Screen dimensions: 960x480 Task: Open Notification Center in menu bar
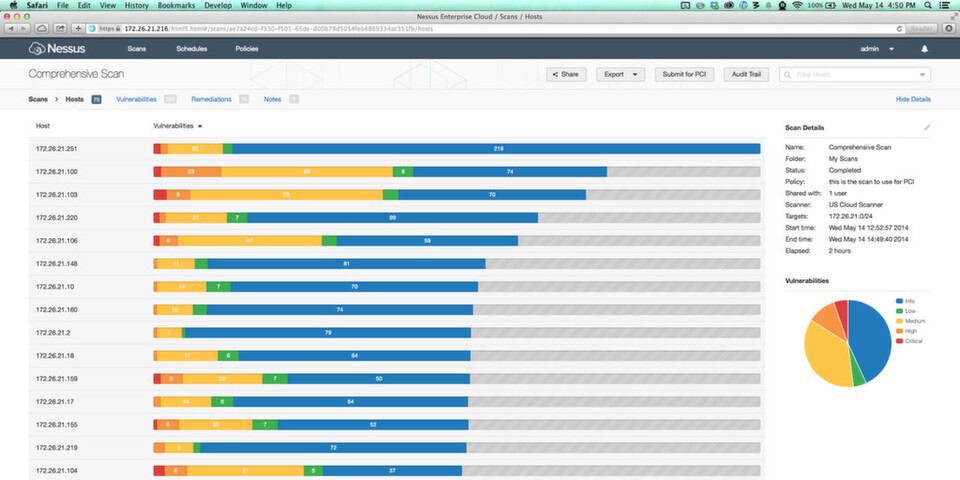point(943,5)
